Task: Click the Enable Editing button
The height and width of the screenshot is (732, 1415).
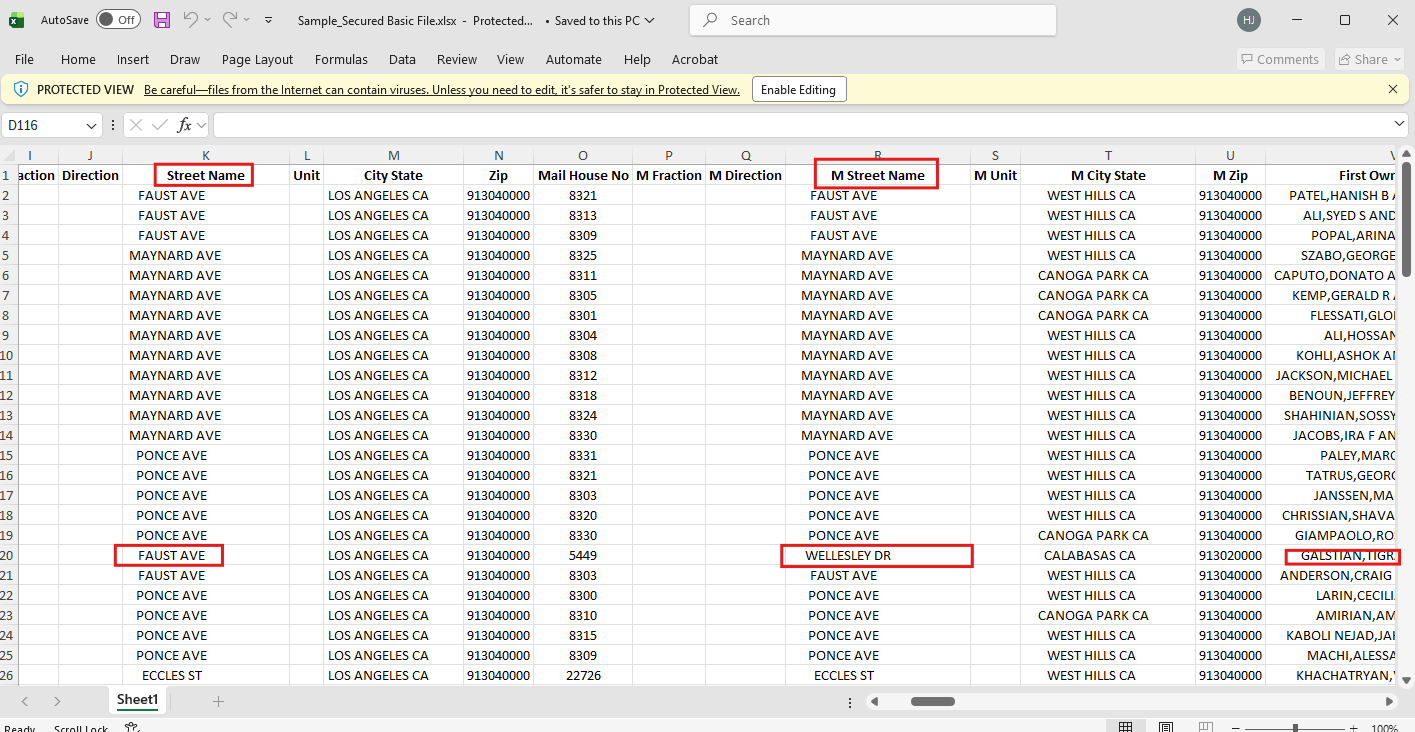Action: point(798,90)
